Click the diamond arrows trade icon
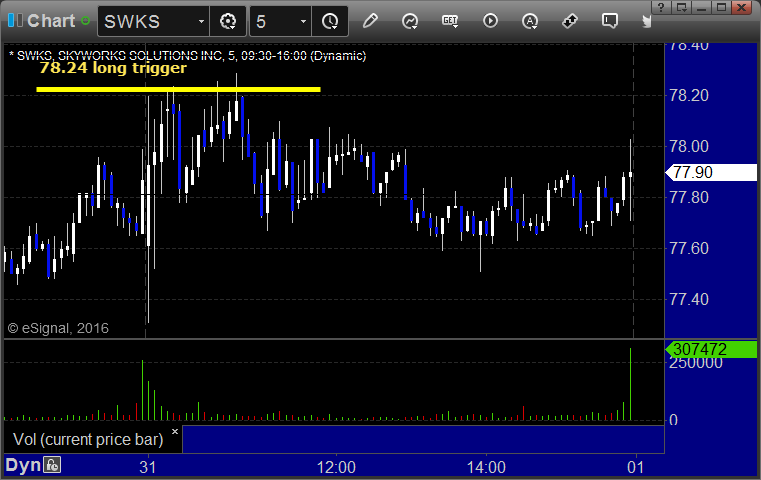The image size is (761, 480). (570, 21)
